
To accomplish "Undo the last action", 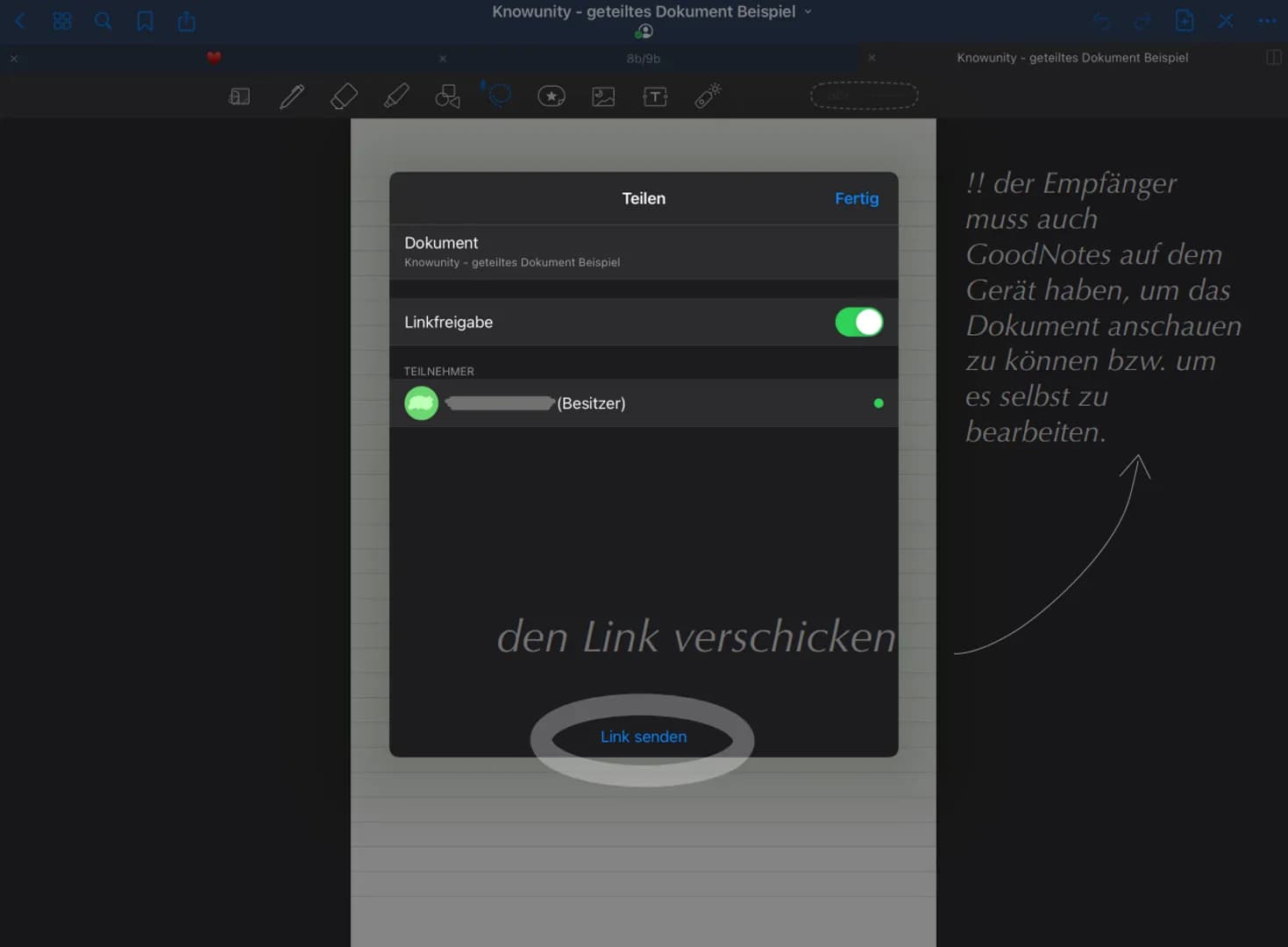I will (x=1101, y=21).
